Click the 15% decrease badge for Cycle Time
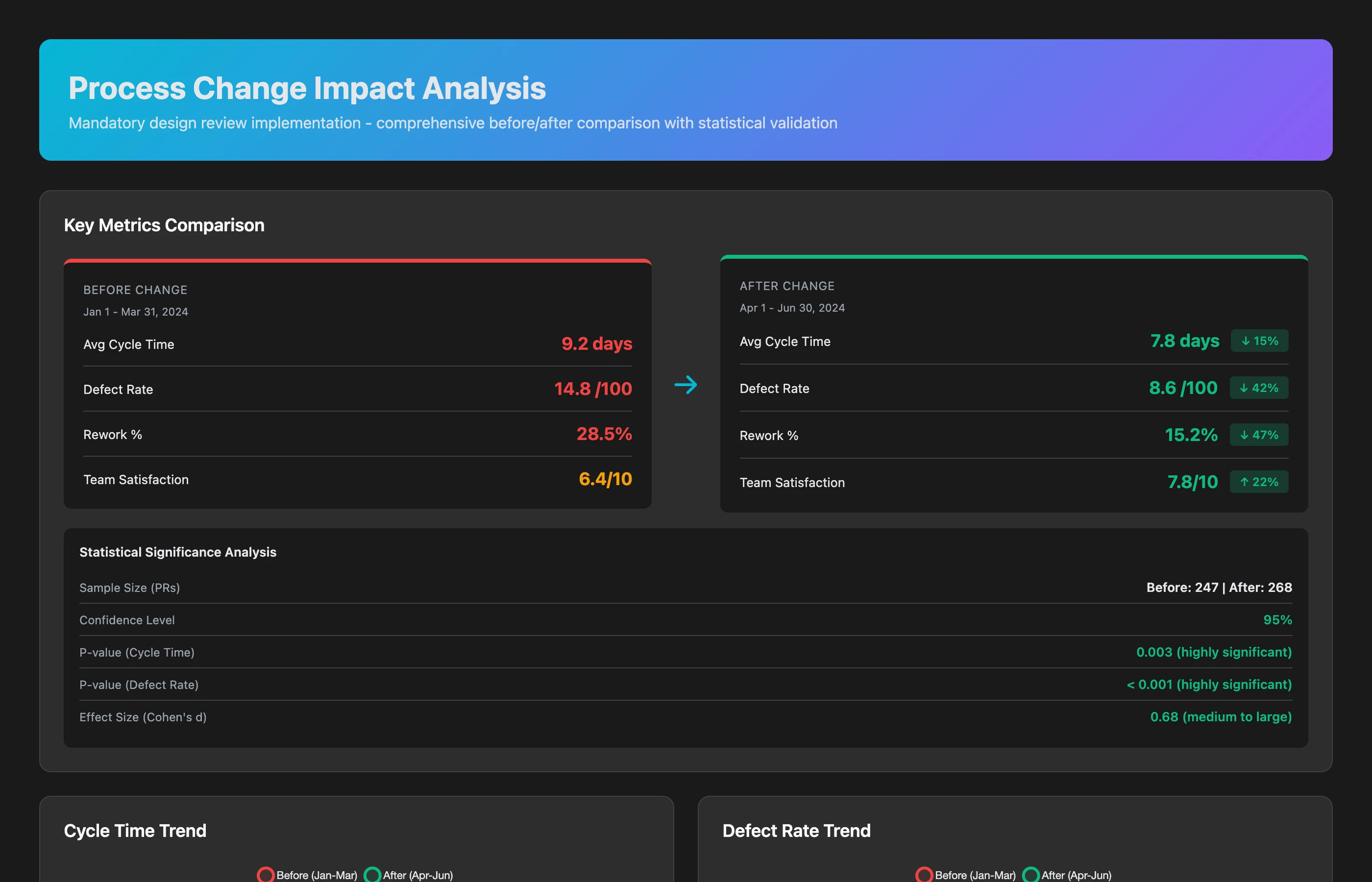The height and width of the screenshot is (882, 1372). coord(1259,341)
